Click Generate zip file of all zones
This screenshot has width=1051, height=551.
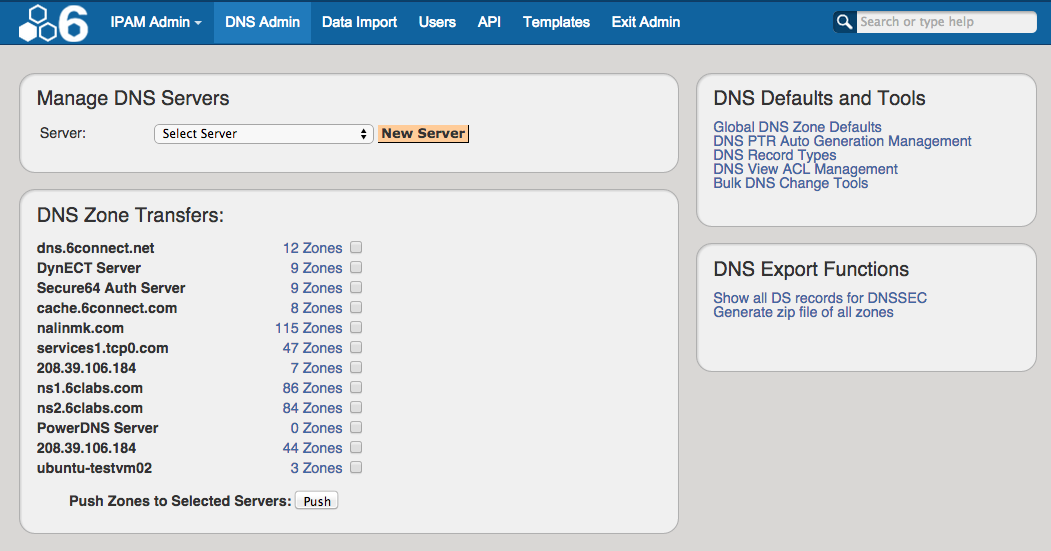pyautogui.click(x=803, y=312)
